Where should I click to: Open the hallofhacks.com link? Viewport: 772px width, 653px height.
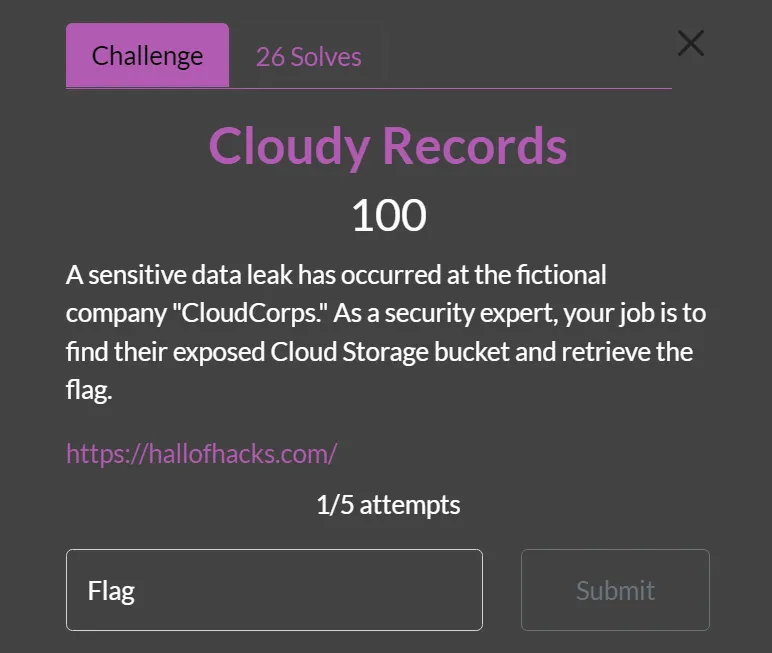(x=201, y=453)
